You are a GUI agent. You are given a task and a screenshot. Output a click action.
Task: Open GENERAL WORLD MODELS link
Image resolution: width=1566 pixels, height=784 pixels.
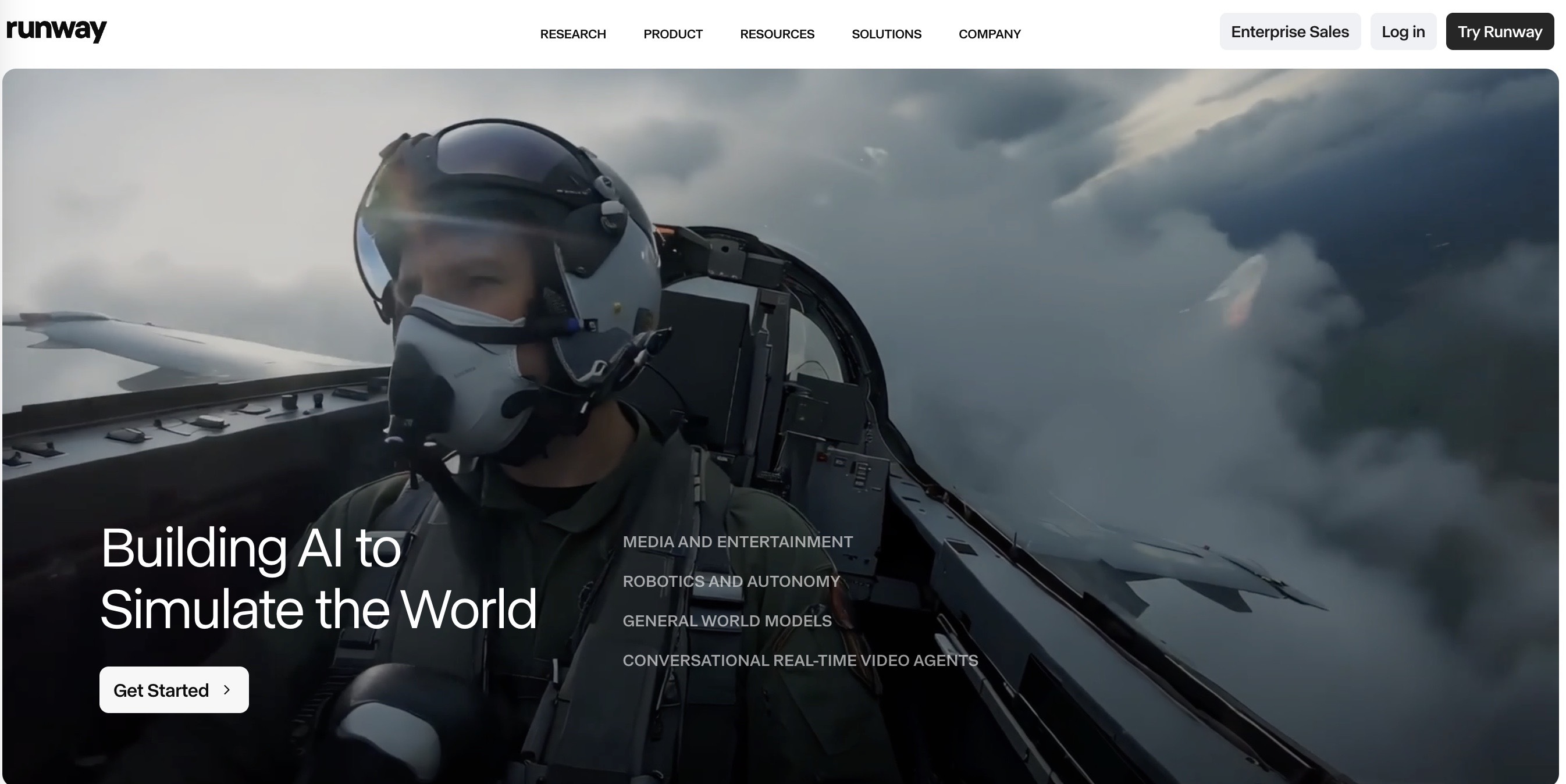coord(727,621)
